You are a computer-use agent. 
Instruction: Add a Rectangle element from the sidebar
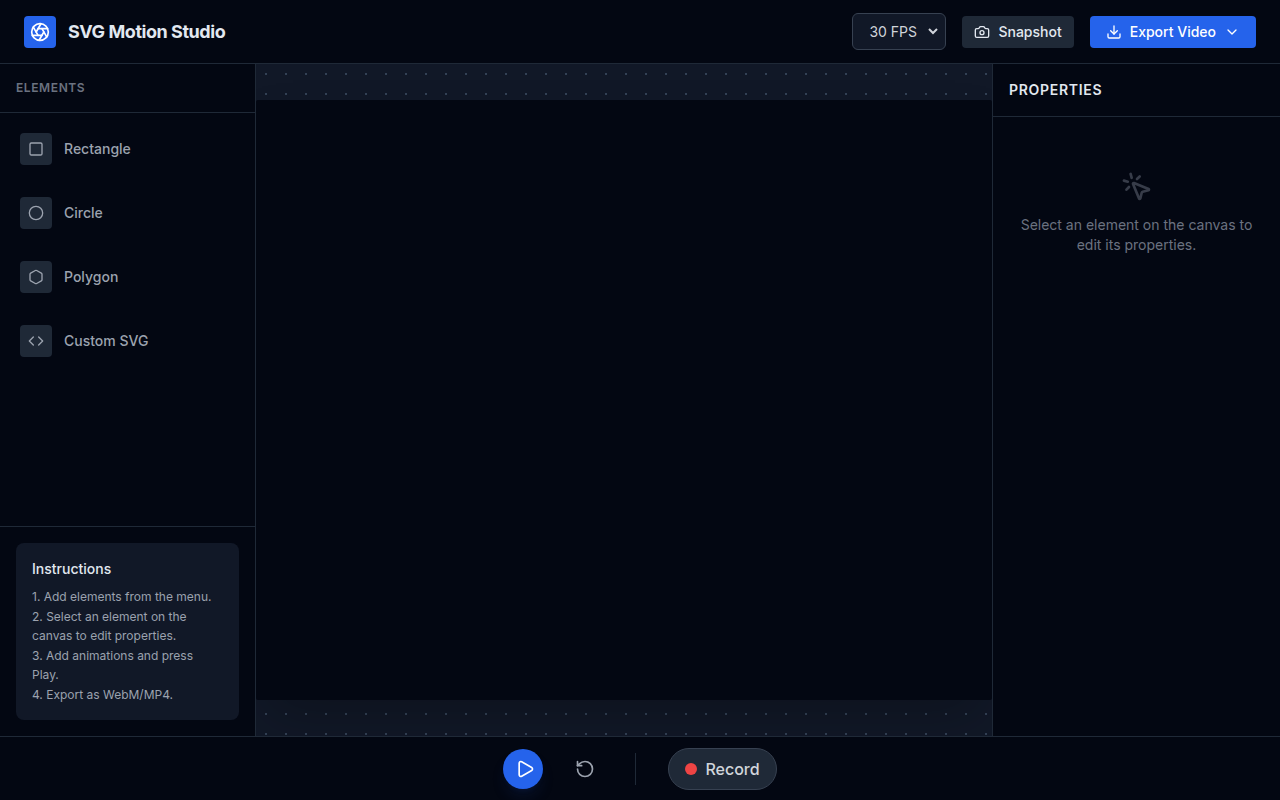coord(97,148)
